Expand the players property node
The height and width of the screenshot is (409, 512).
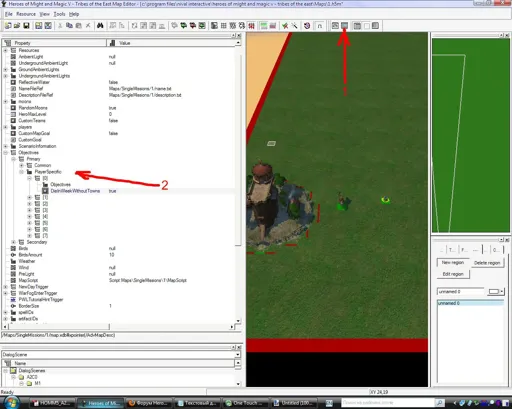click(x=6, y=127)
